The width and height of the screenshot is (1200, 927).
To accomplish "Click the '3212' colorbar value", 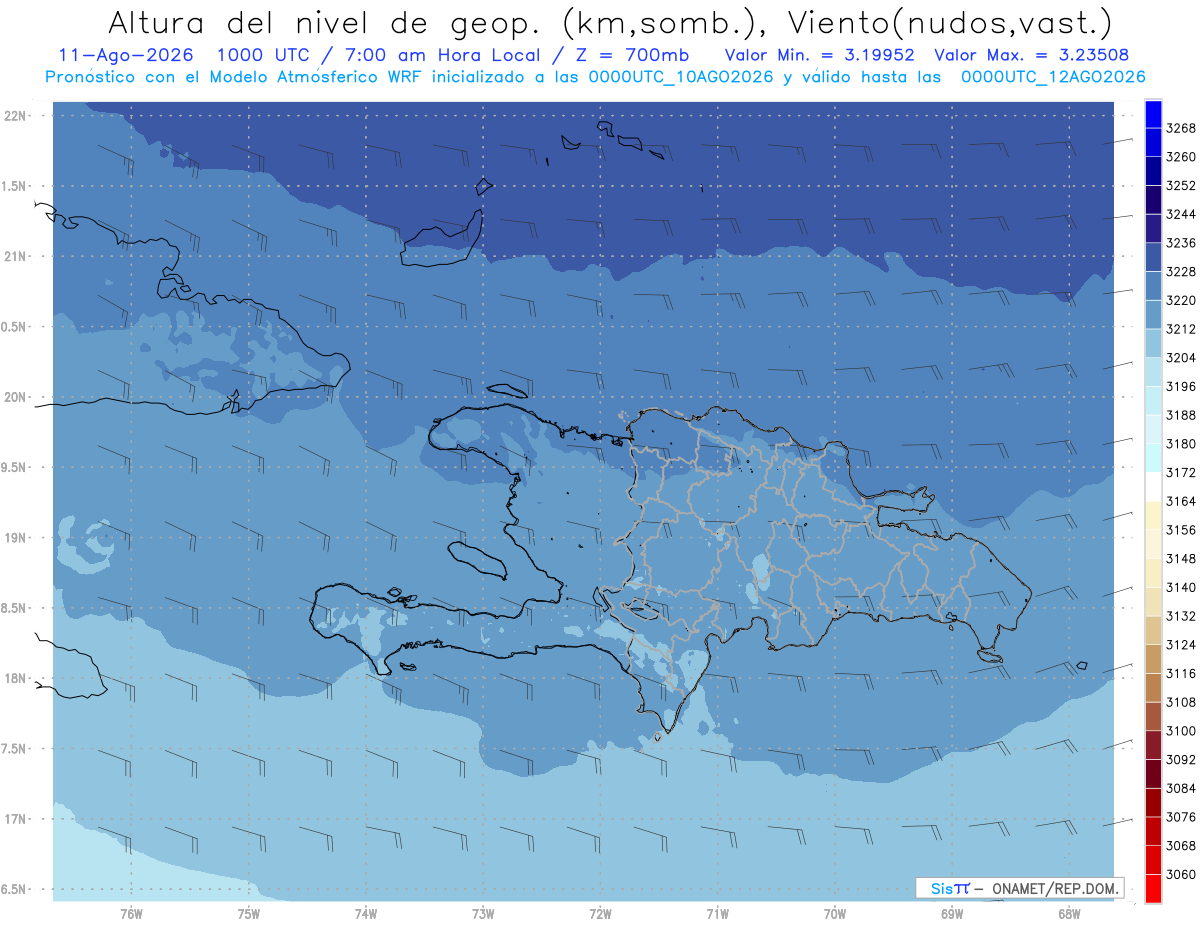I will [1181, 329].
